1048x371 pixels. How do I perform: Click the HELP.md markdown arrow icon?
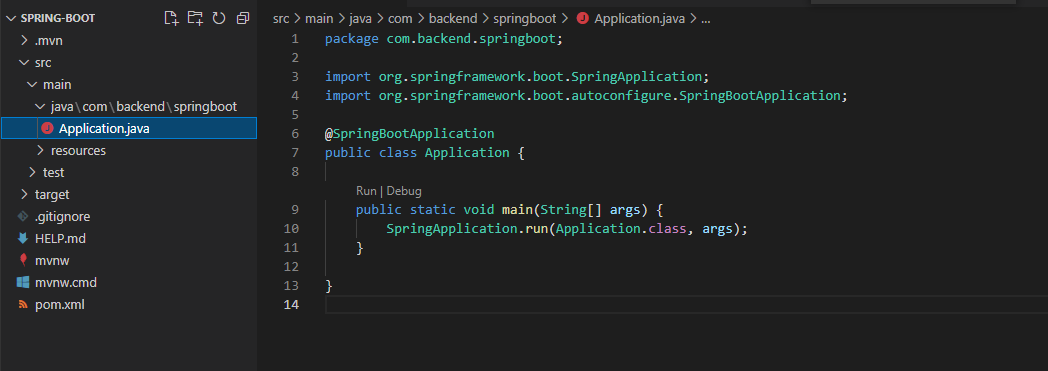tap(23, 239)
